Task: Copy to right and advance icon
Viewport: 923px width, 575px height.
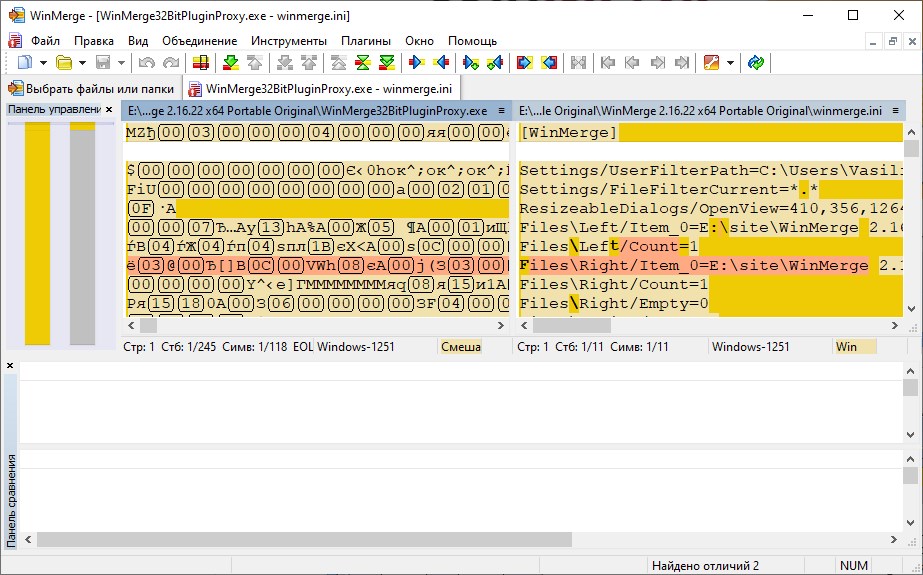Action: tap(471, 62)
